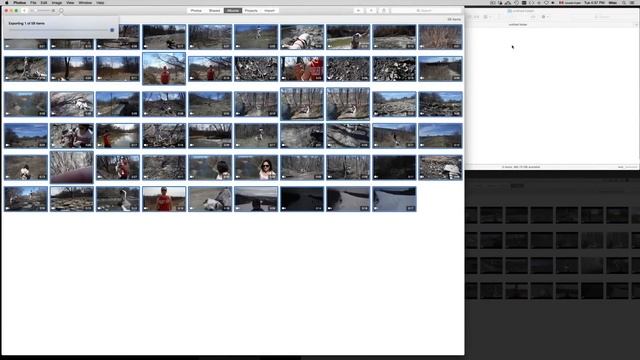640x360 pixels.
Task: Select the finger-covered lens enlarged thumbnail
Action: (x=71, y=167)
